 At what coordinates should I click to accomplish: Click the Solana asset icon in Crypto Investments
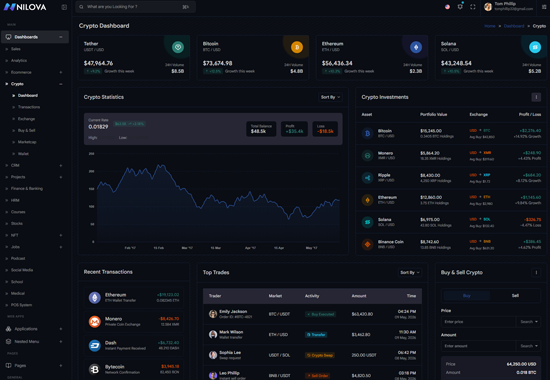click(368, 222)
